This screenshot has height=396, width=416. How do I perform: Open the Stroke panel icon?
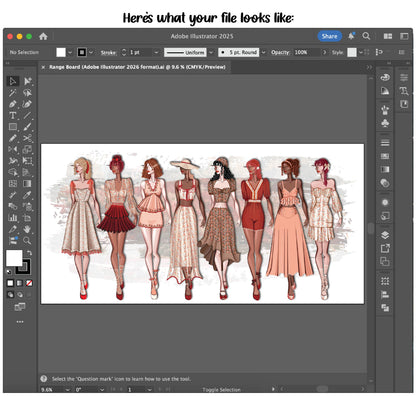(x=385, y=143)
